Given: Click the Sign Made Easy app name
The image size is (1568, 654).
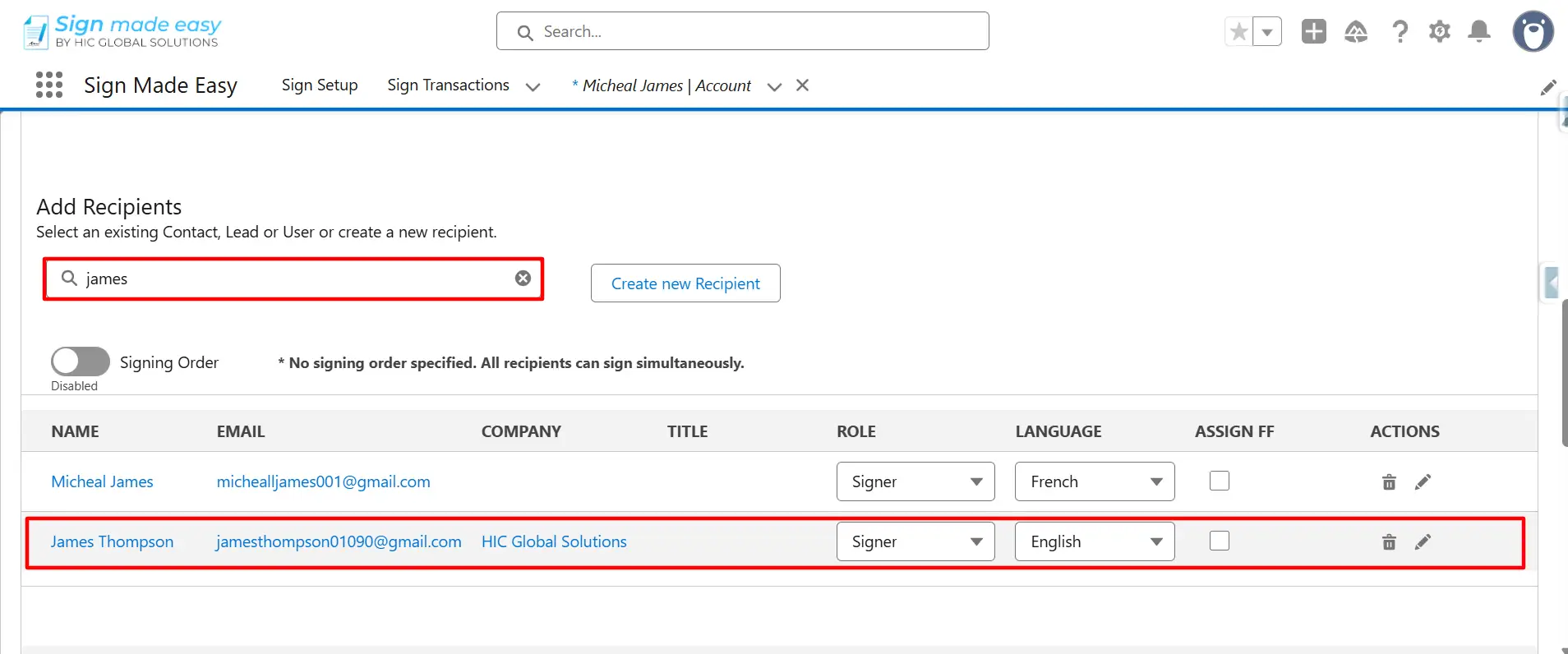Looking at the screenshot, I should [x=160, y=85].
